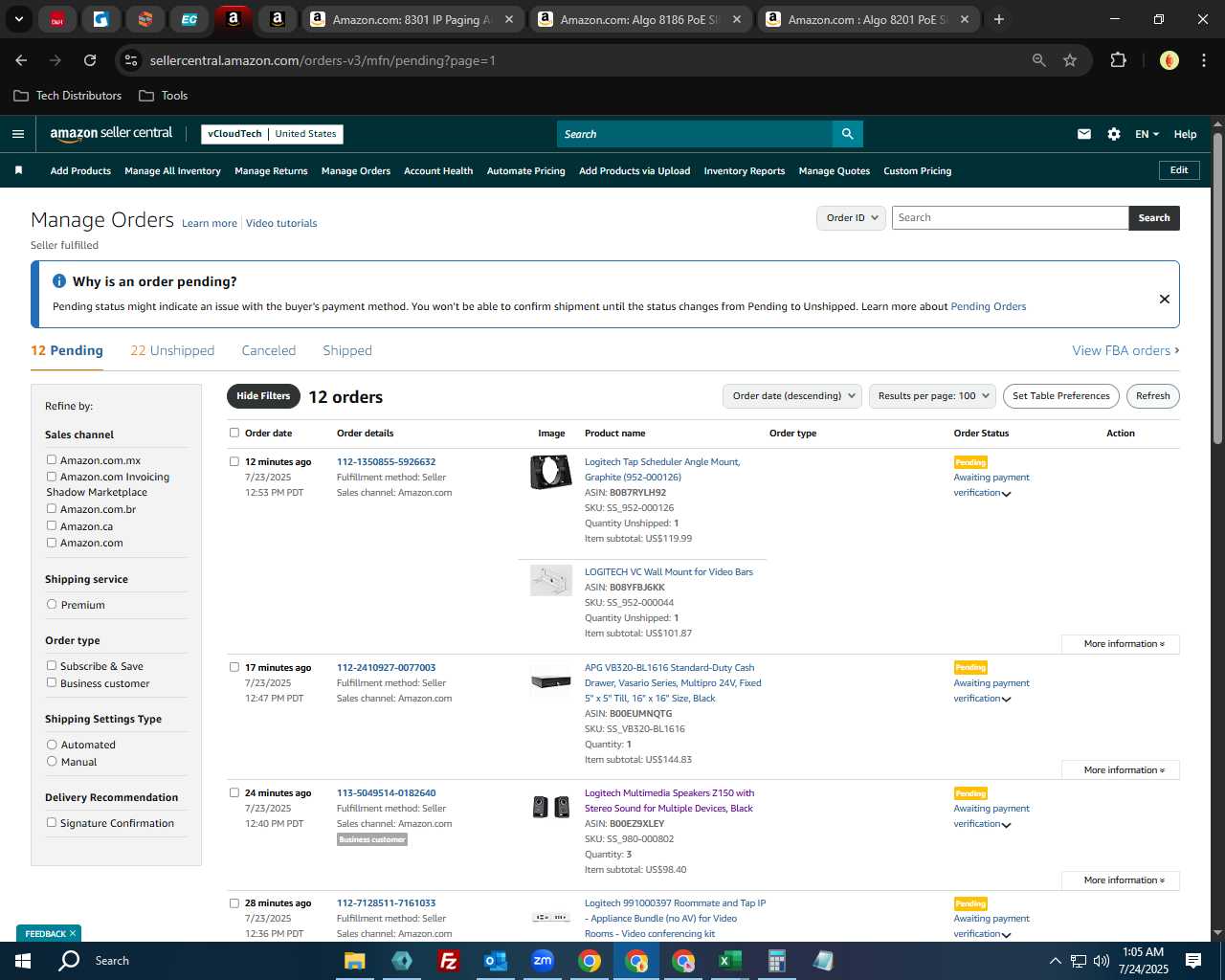Open the browser zoom magnifier icon in address bar

coord(1039,60)
